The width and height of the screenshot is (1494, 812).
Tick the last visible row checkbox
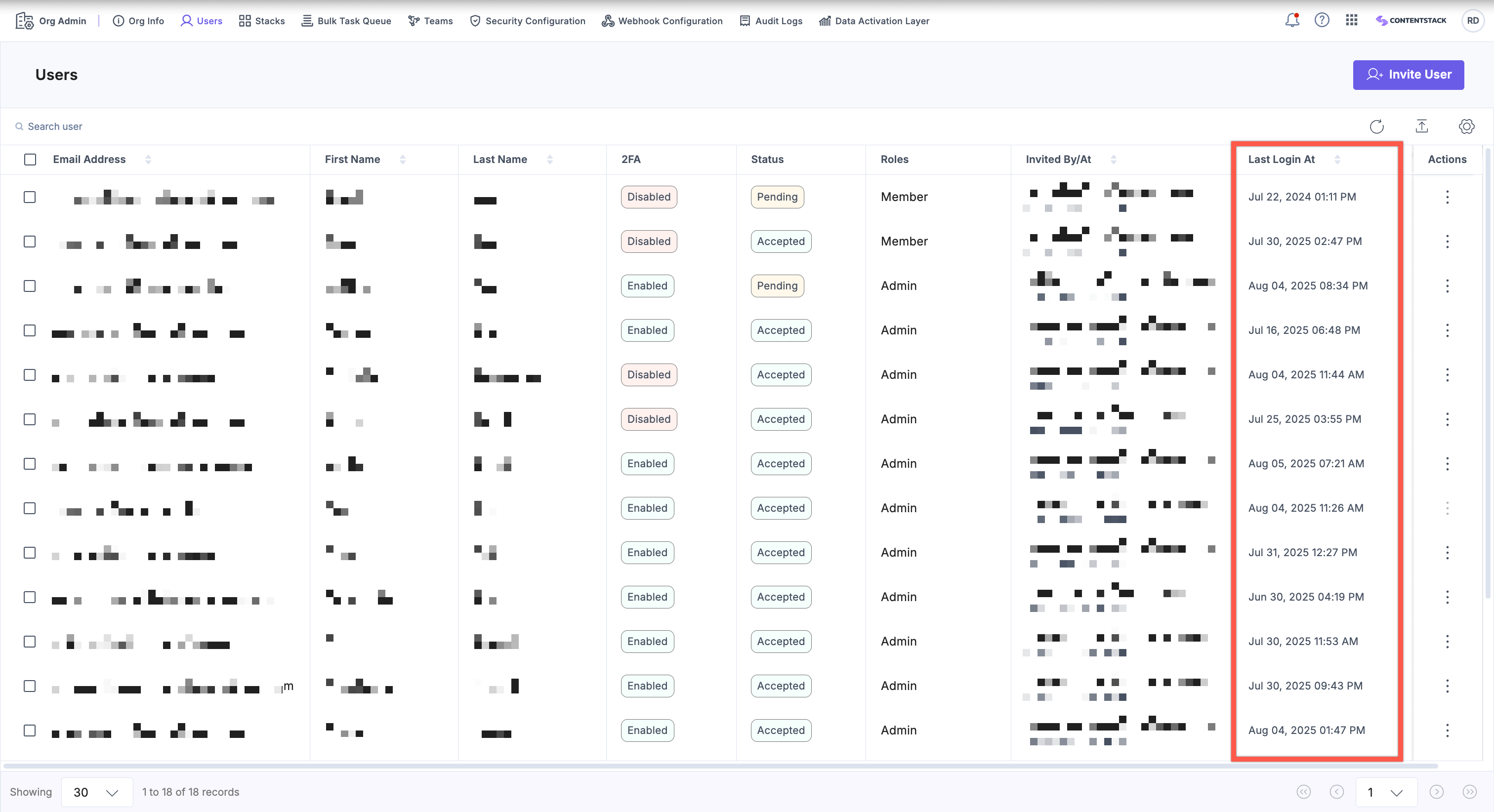point(30,730)
